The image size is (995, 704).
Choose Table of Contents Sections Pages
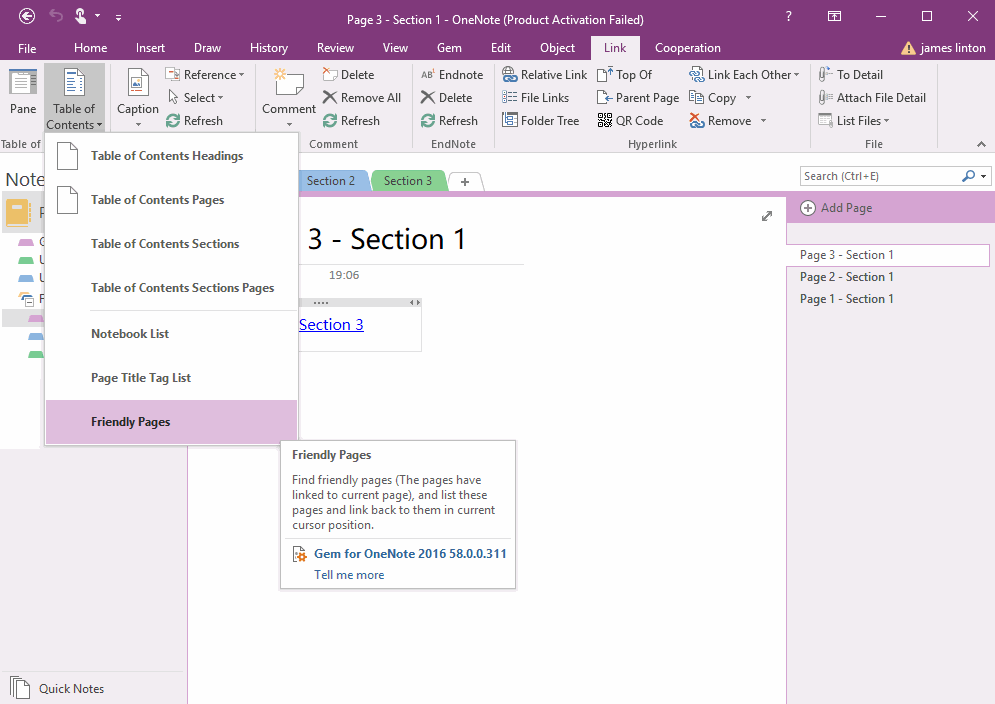coord(171,288)
